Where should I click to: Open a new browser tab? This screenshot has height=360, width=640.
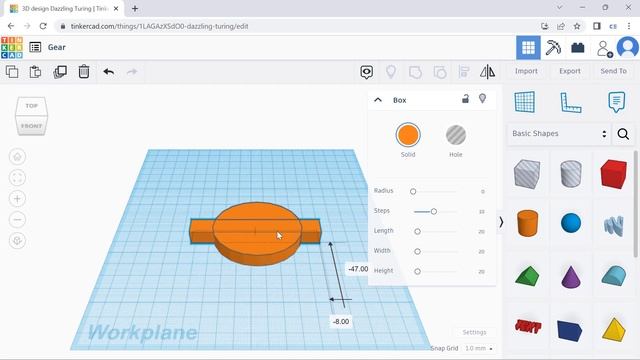click(135, 8)
